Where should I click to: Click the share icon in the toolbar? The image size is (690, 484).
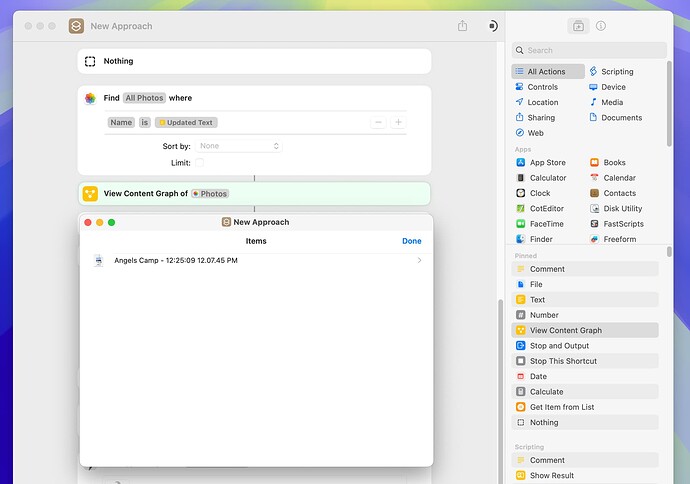(462, 26)
